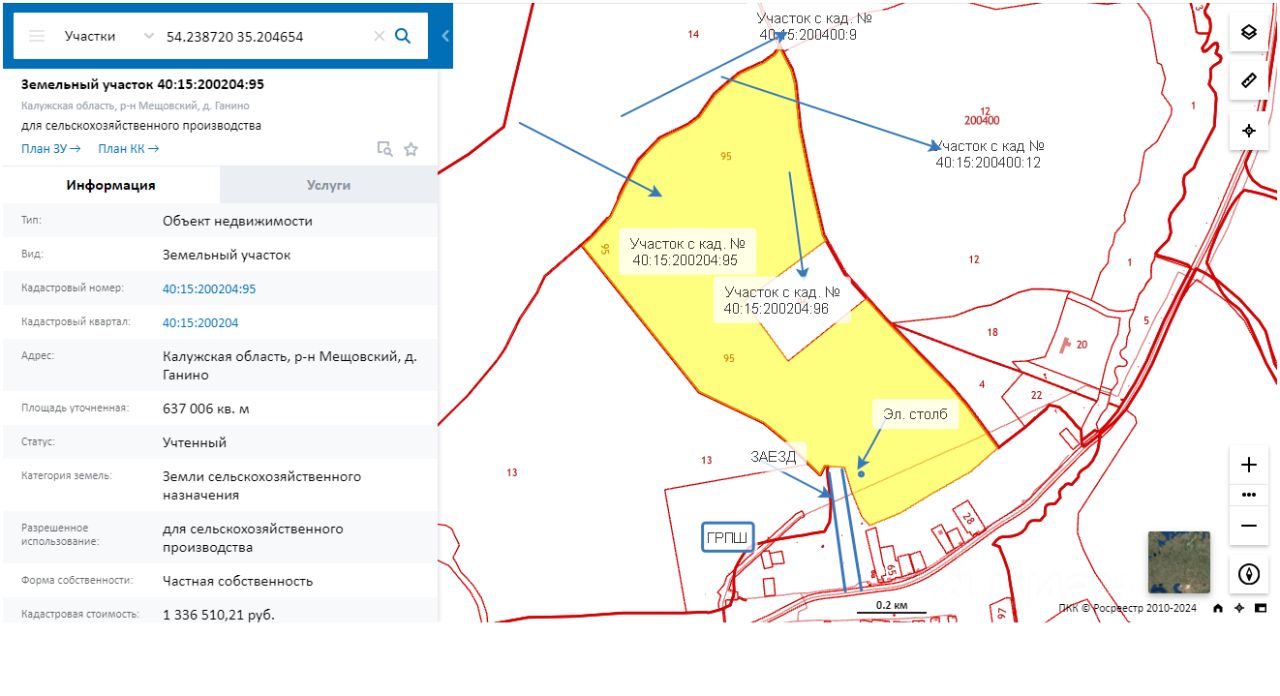The height and width of the screenshot is (696, 1280).
Task: Switch to the Информация tab
Action: tap(111, 185)
